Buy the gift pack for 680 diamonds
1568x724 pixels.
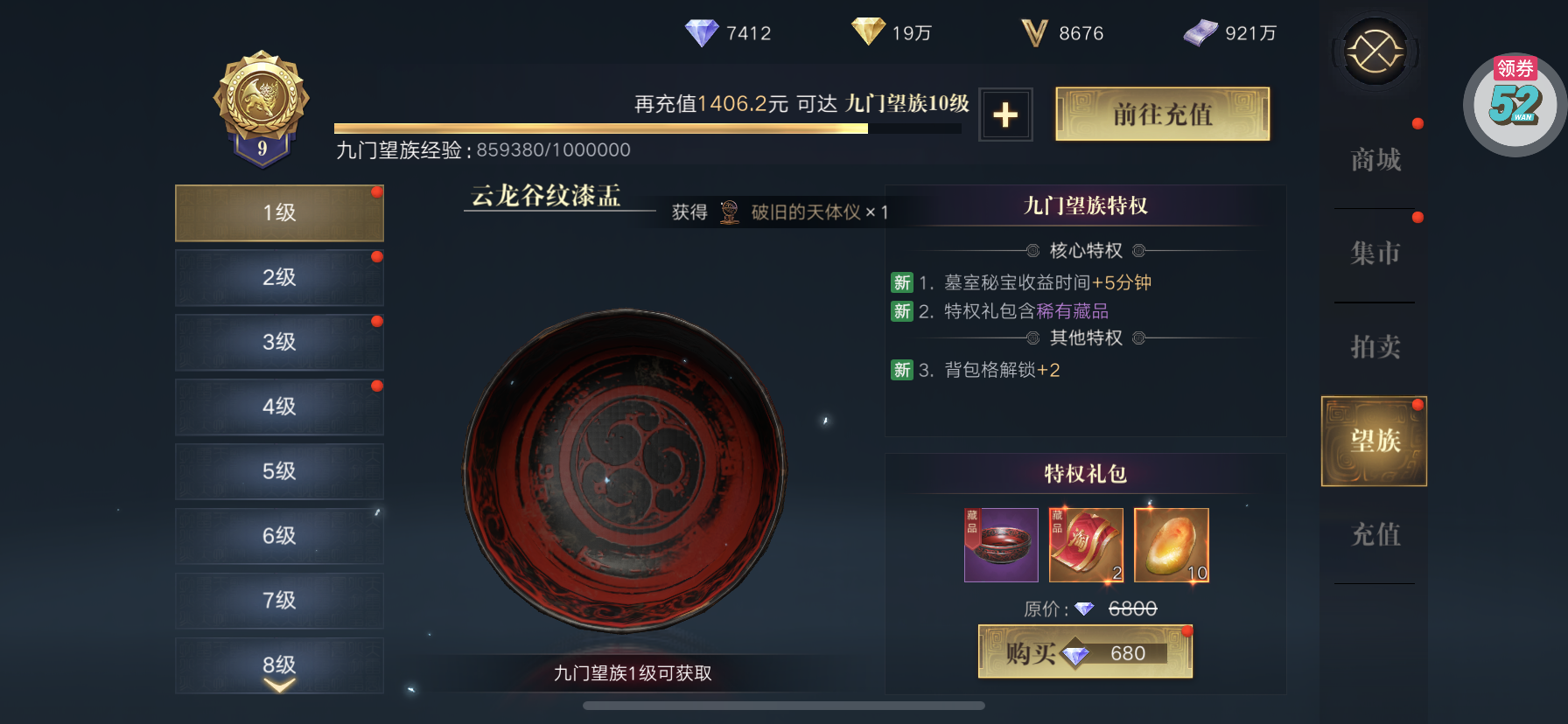1085,652
